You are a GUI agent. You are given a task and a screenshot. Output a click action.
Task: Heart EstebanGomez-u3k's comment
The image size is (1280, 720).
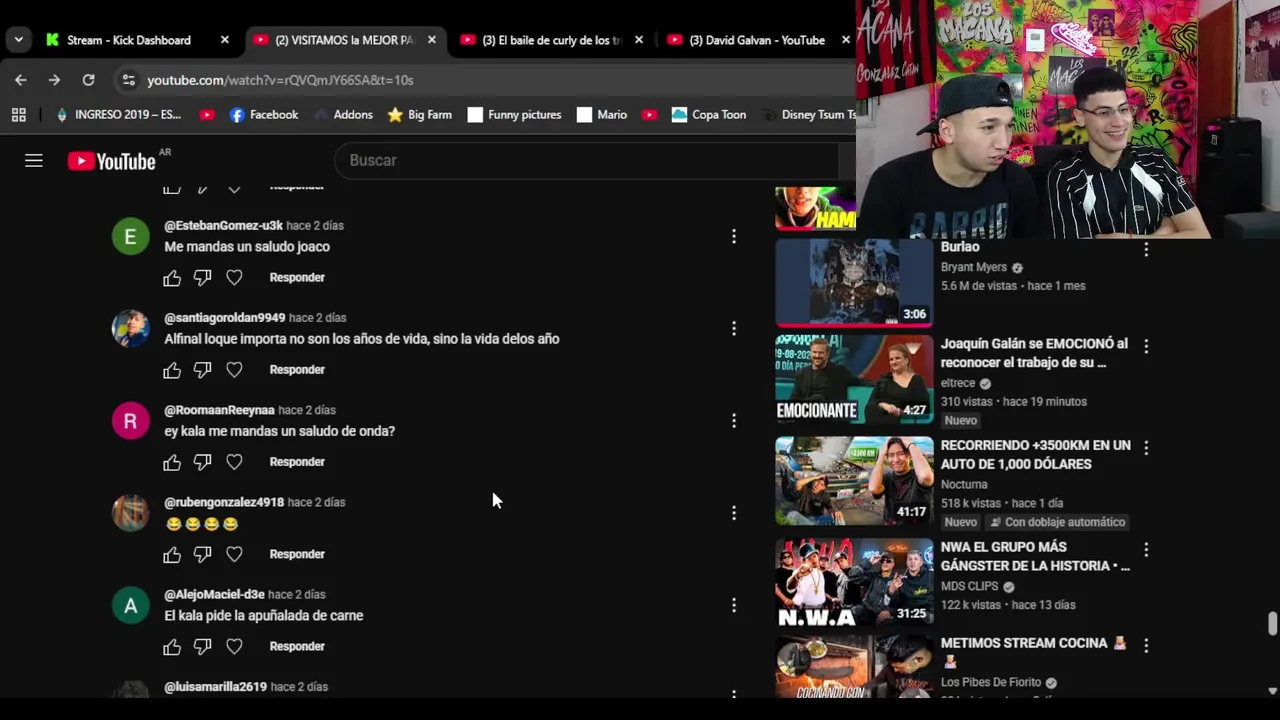click(234, 278)
